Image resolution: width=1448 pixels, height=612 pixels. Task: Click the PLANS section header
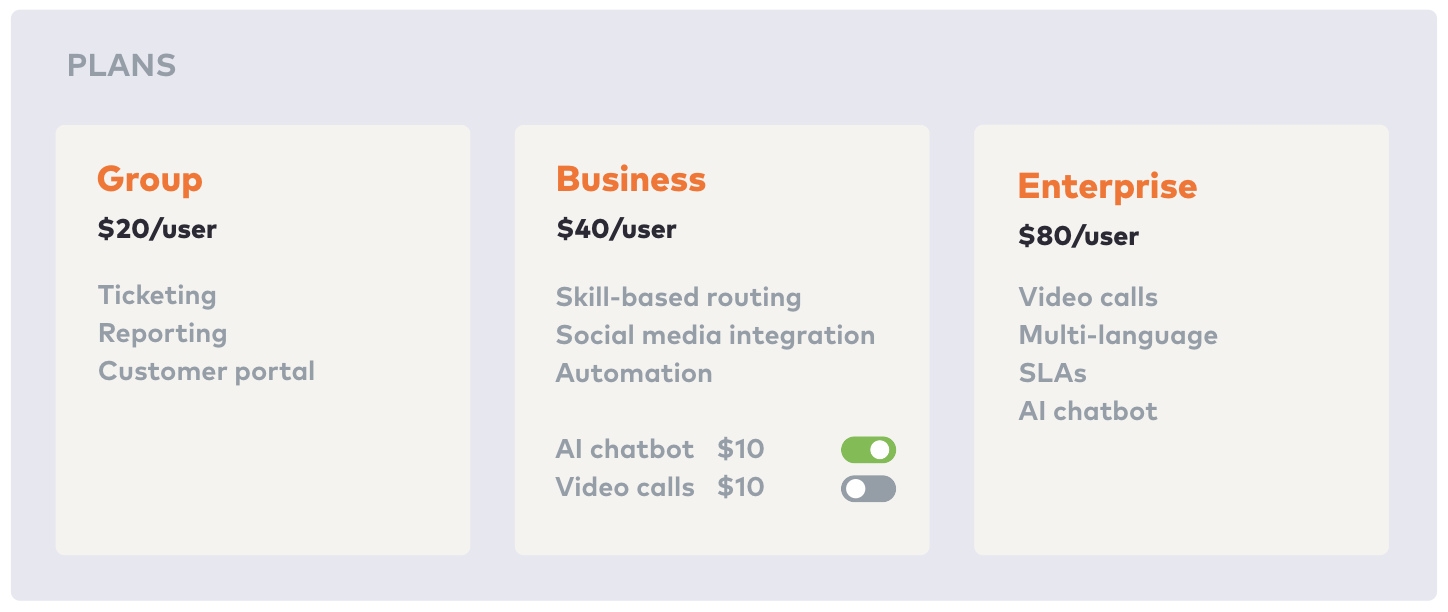point(122,65)
